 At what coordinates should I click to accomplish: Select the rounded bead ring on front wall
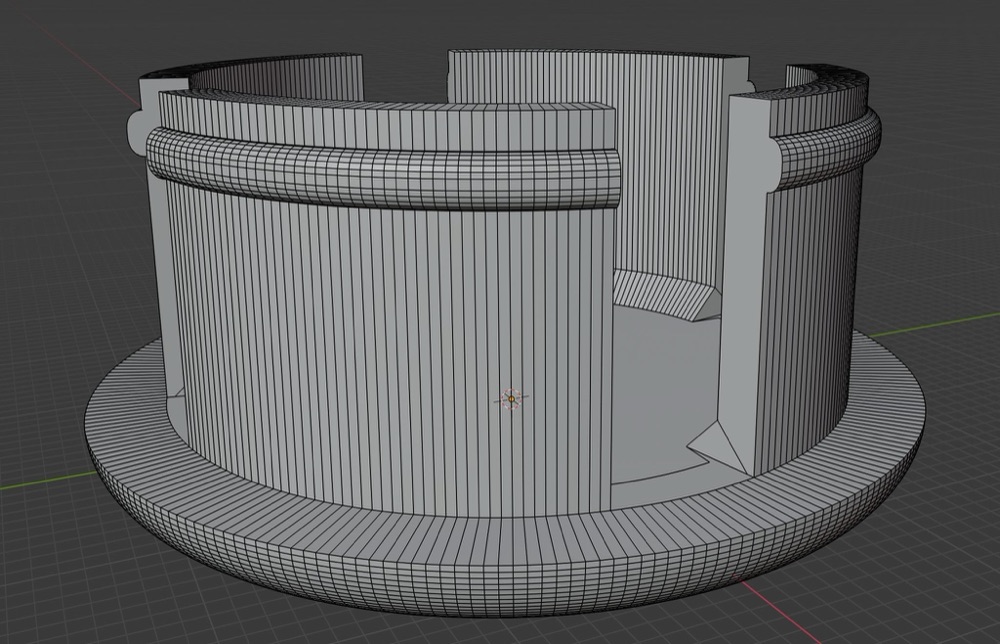pos(383,169)
